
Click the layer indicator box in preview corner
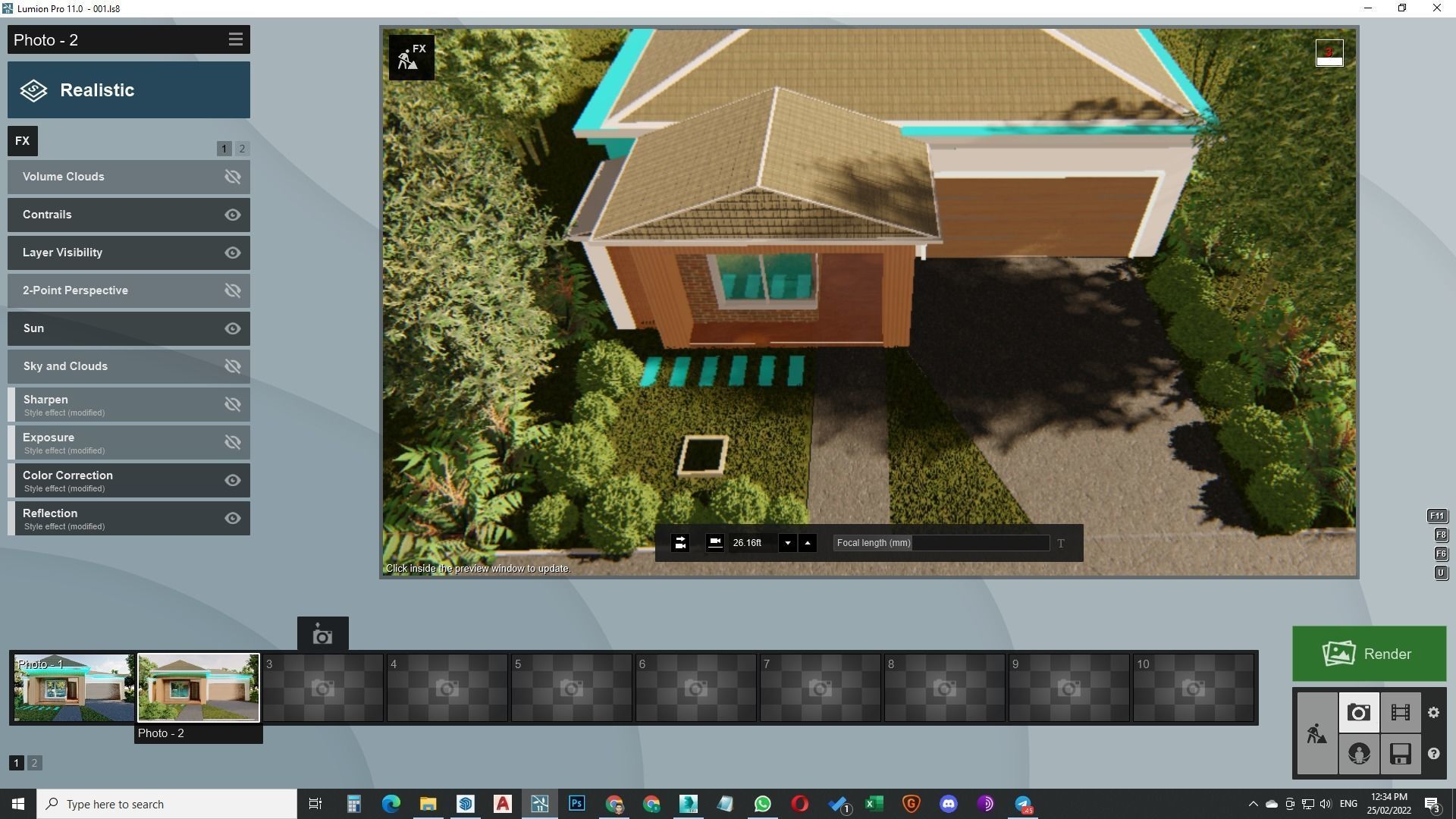pos(1329,53)
